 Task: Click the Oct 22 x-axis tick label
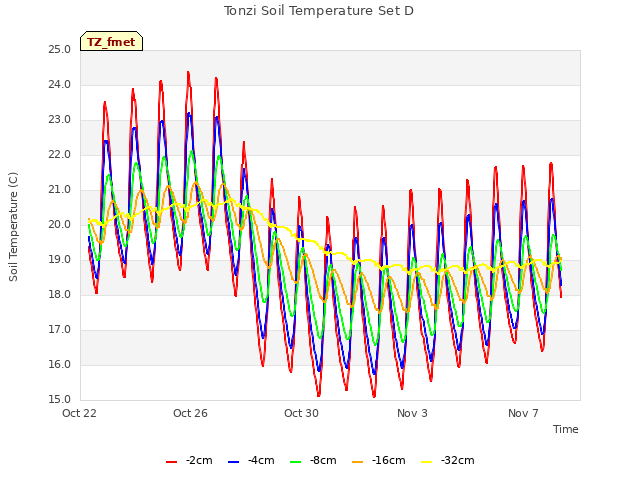79,413
